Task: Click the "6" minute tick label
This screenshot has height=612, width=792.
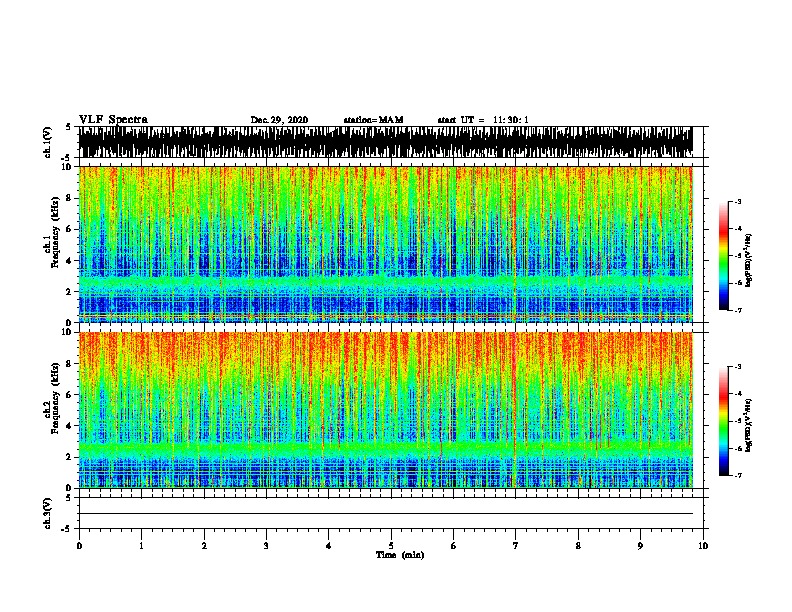Action: coord(454,546)
